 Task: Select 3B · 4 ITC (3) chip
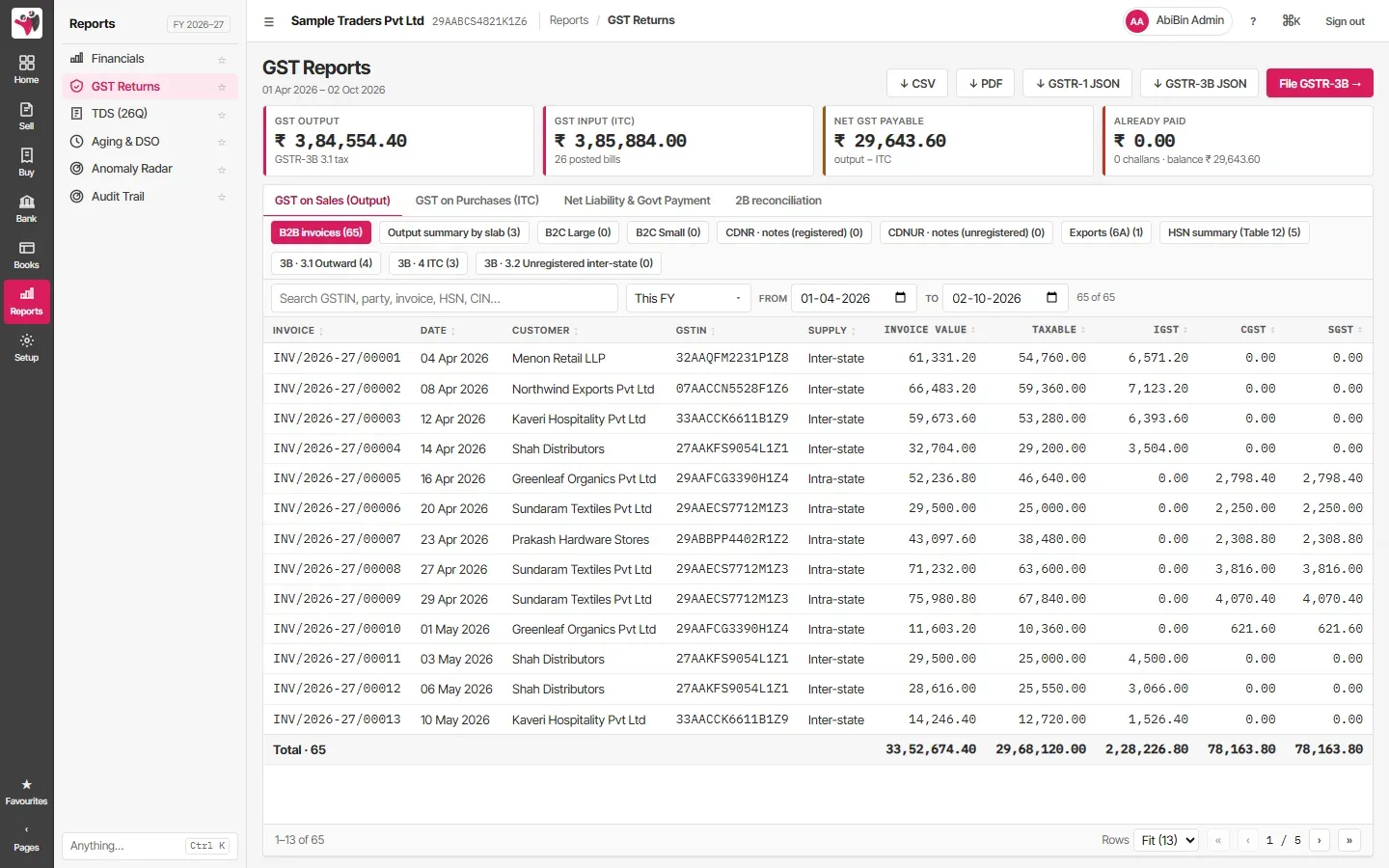click(x=428, y=263)
